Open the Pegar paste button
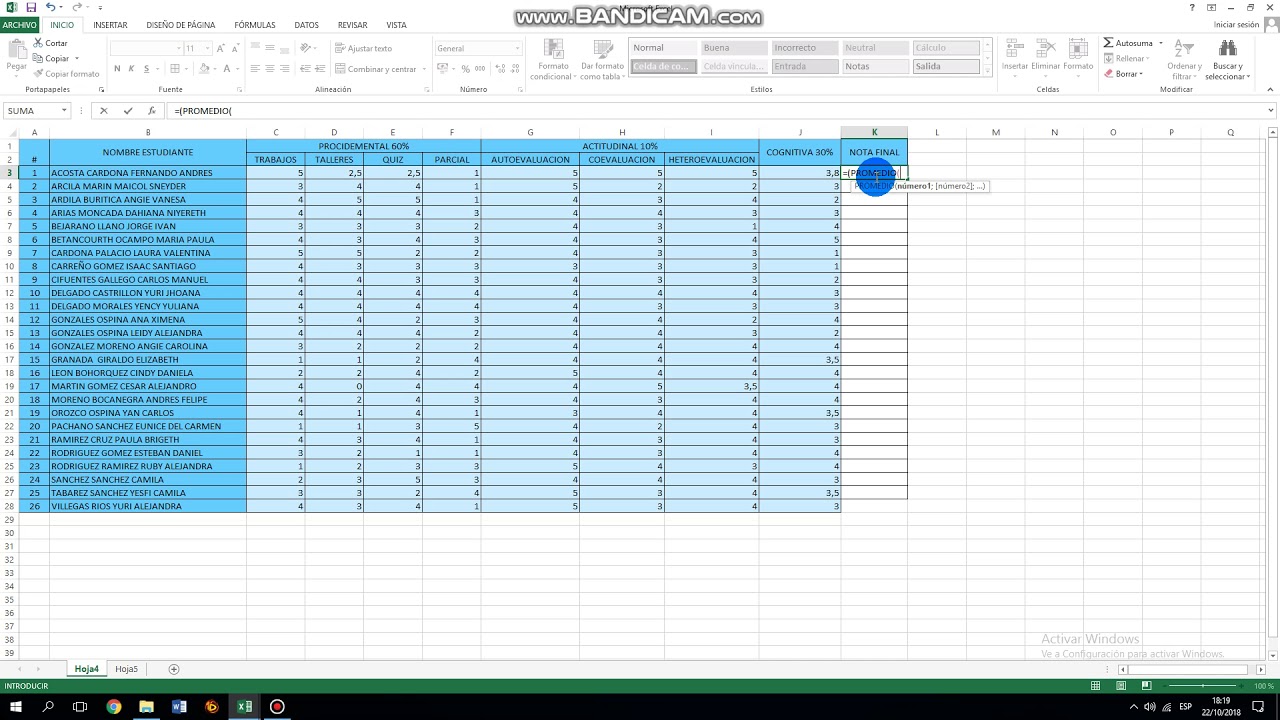Image resolution: width=1280 pixels, height=720 pixels. point(16,57)
